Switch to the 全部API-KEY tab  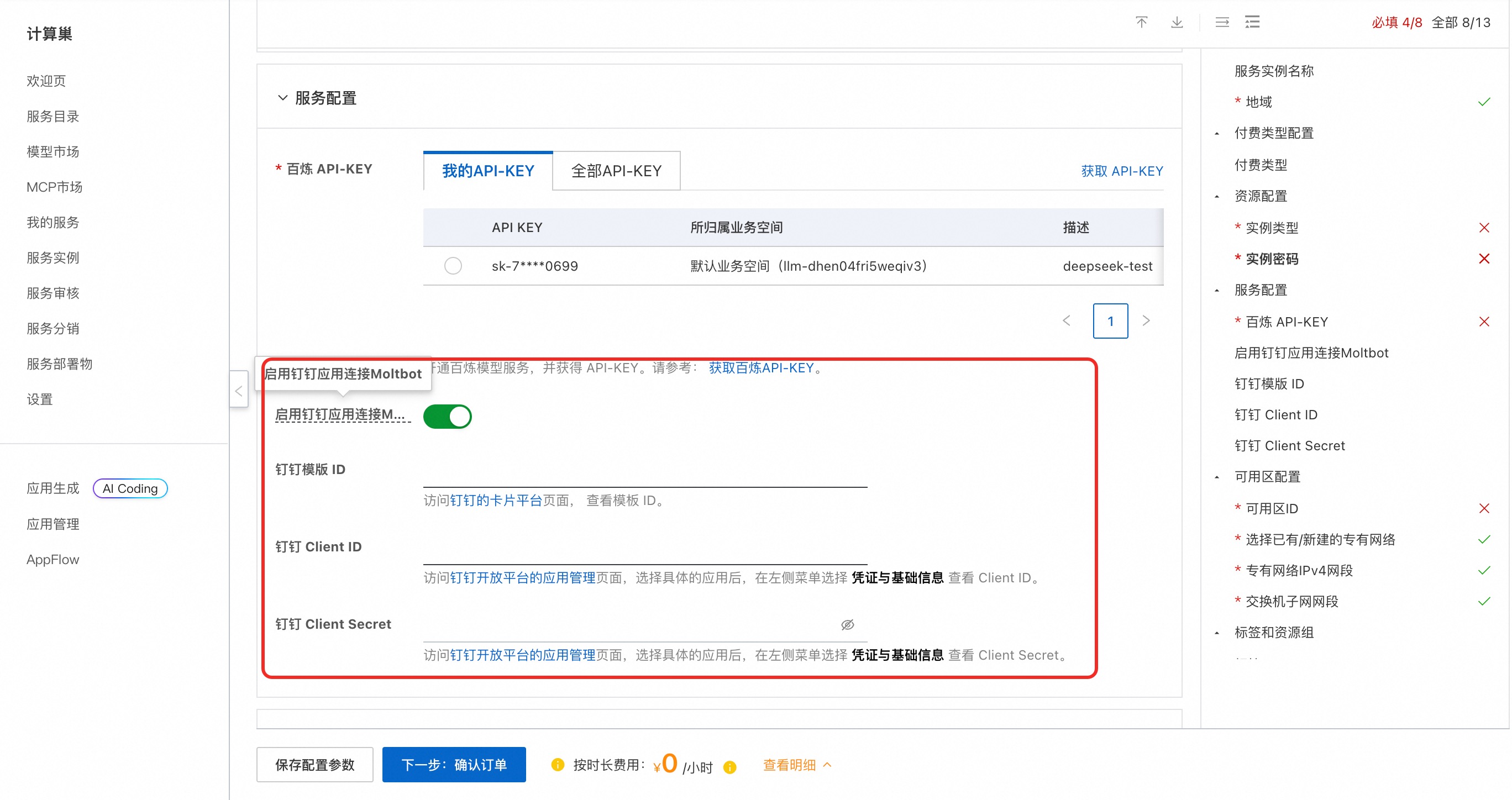click(616, 171)
